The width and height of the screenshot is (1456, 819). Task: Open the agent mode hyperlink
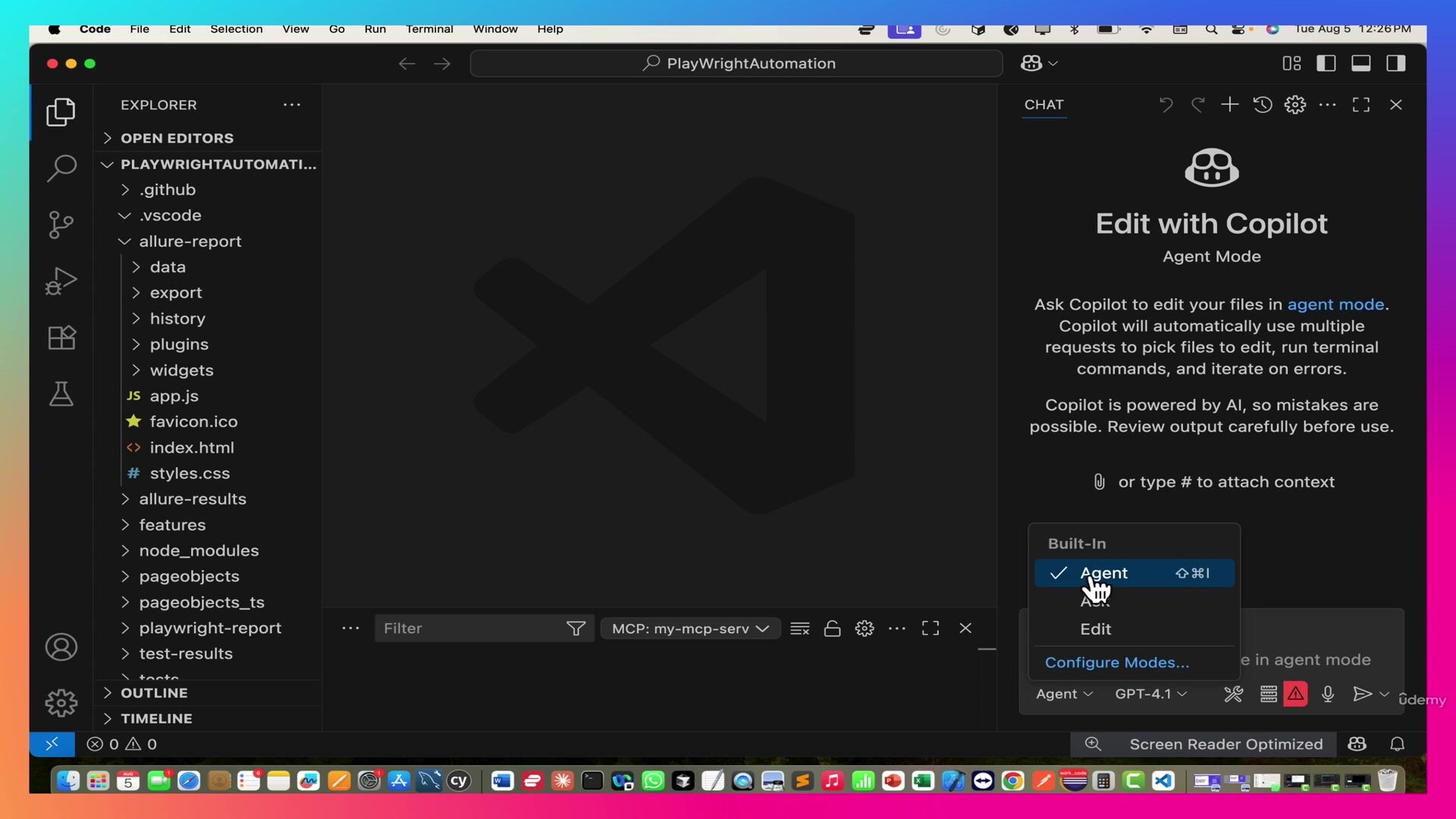pyautogui.click(x=1335, y=304)
